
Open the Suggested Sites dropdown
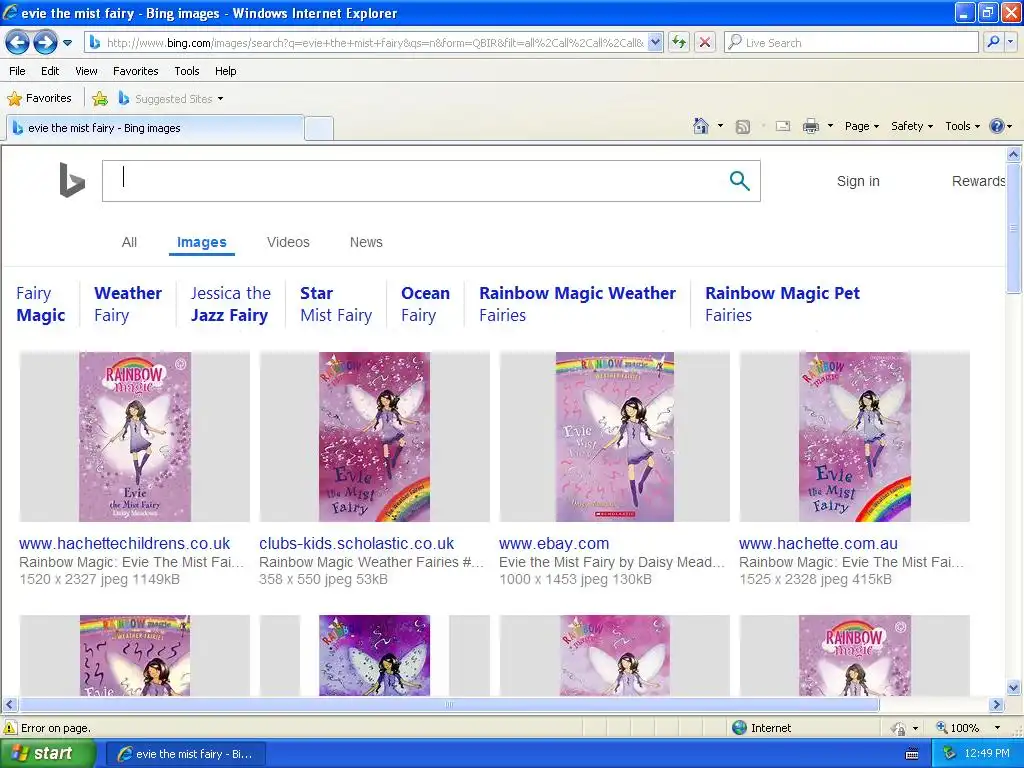171,99
